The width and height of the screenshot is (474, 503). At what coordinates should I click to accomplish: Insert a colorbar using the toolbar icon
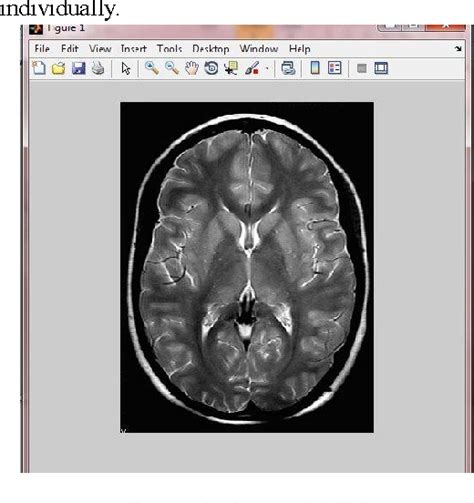point(315,68)
